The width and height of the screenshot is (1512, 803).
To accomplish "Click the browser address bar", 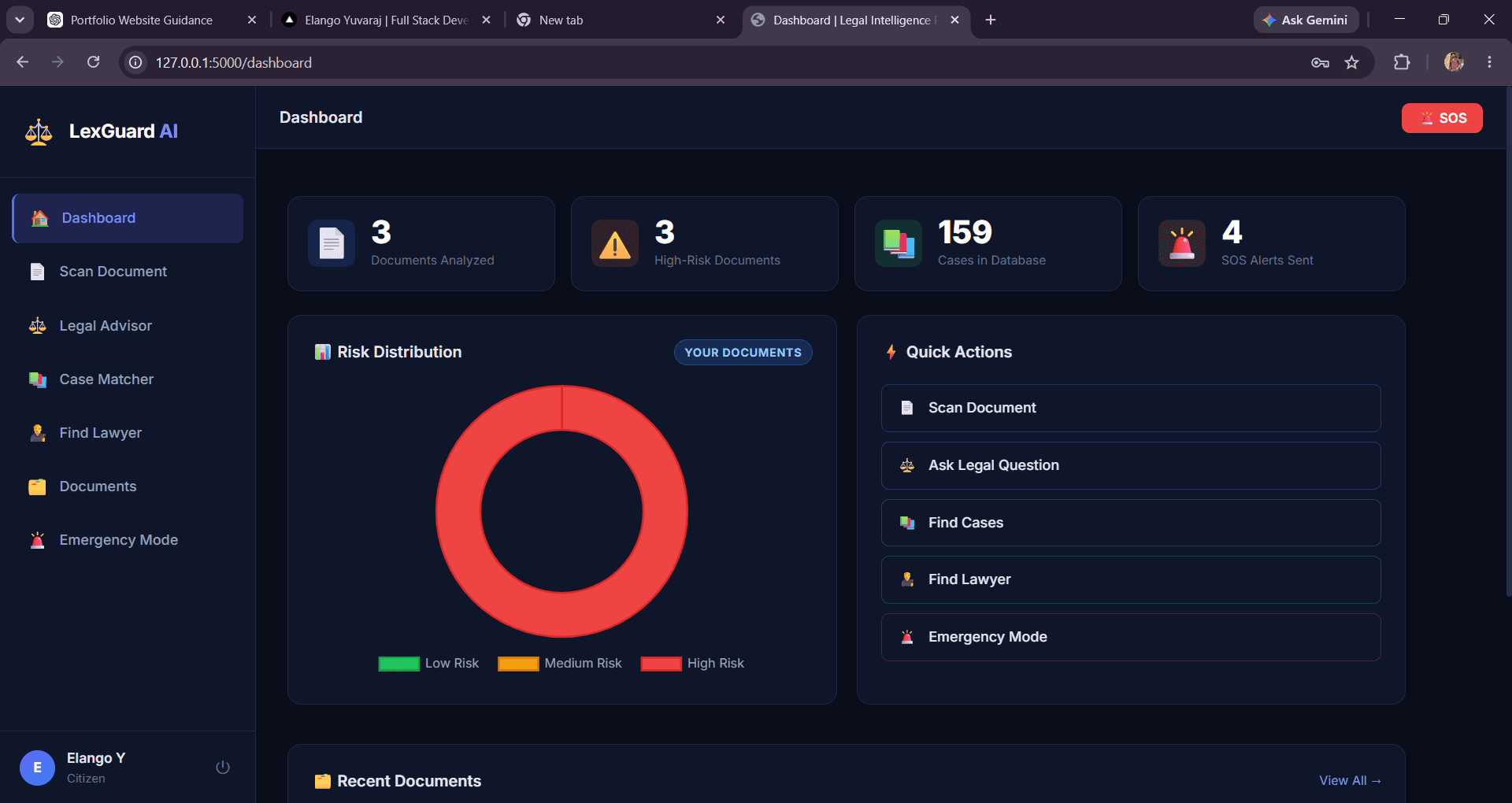I will click(709, 62).
